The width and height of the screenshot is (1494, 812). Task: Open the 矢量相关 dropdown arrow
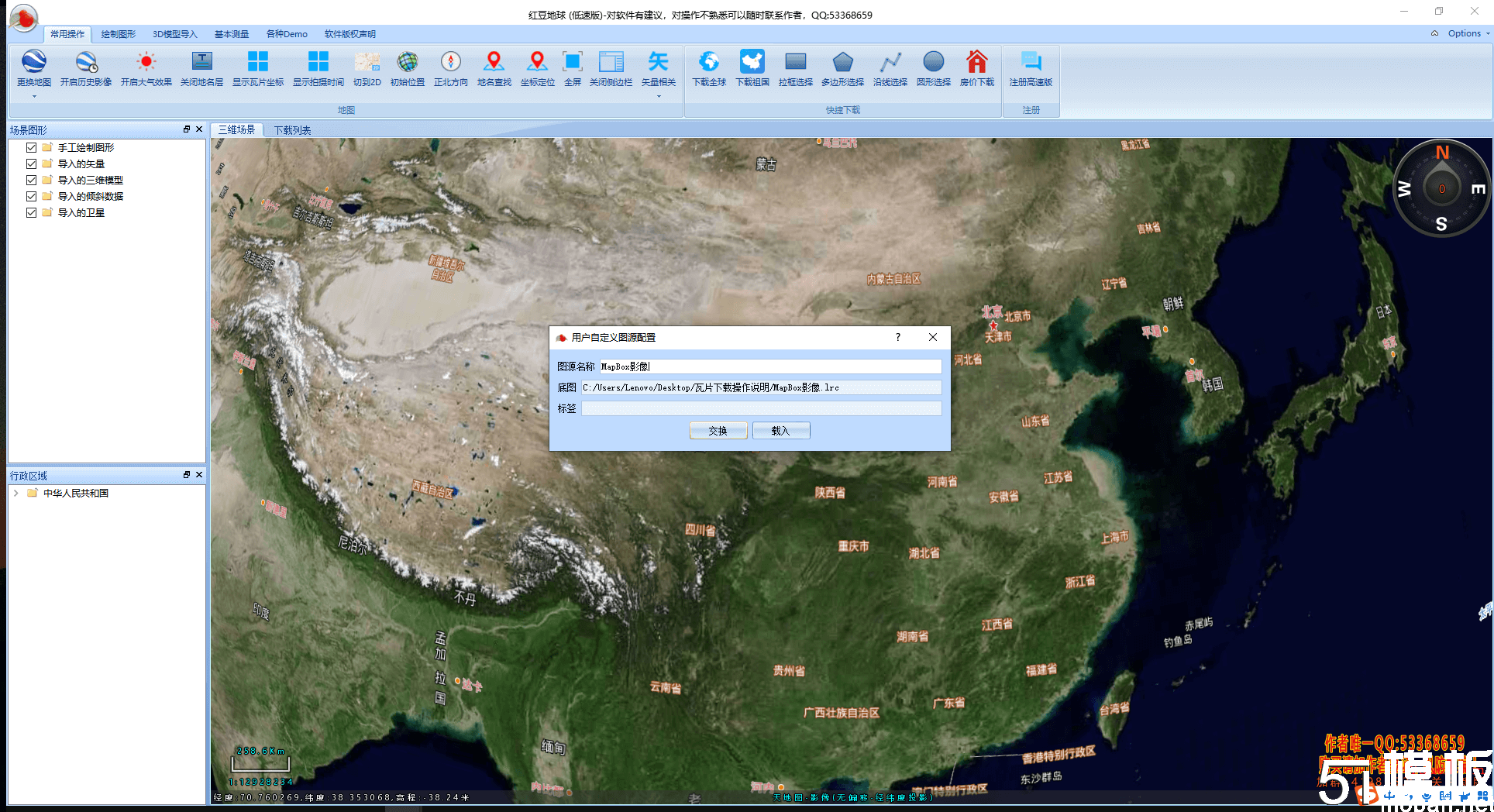[x=659, y=96]
